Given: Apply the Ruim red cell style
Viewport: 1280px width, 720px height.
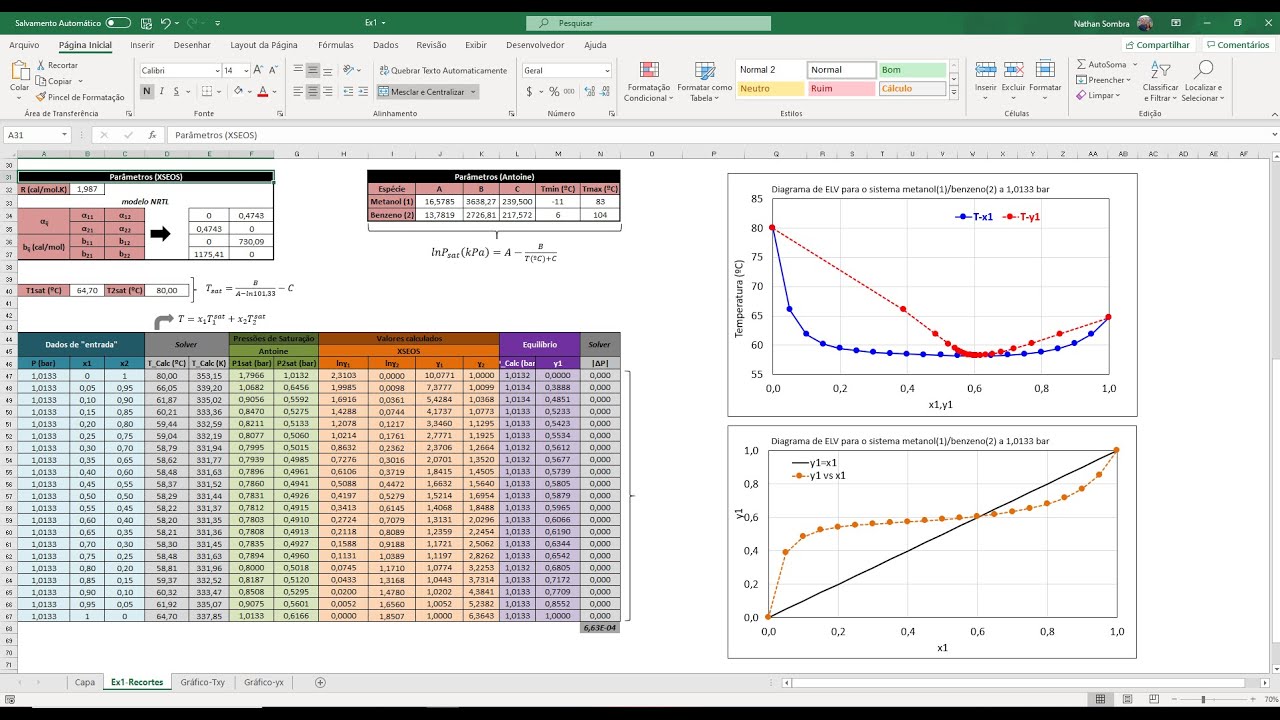Looking at the screenshot, I should [x=841, y=88].
